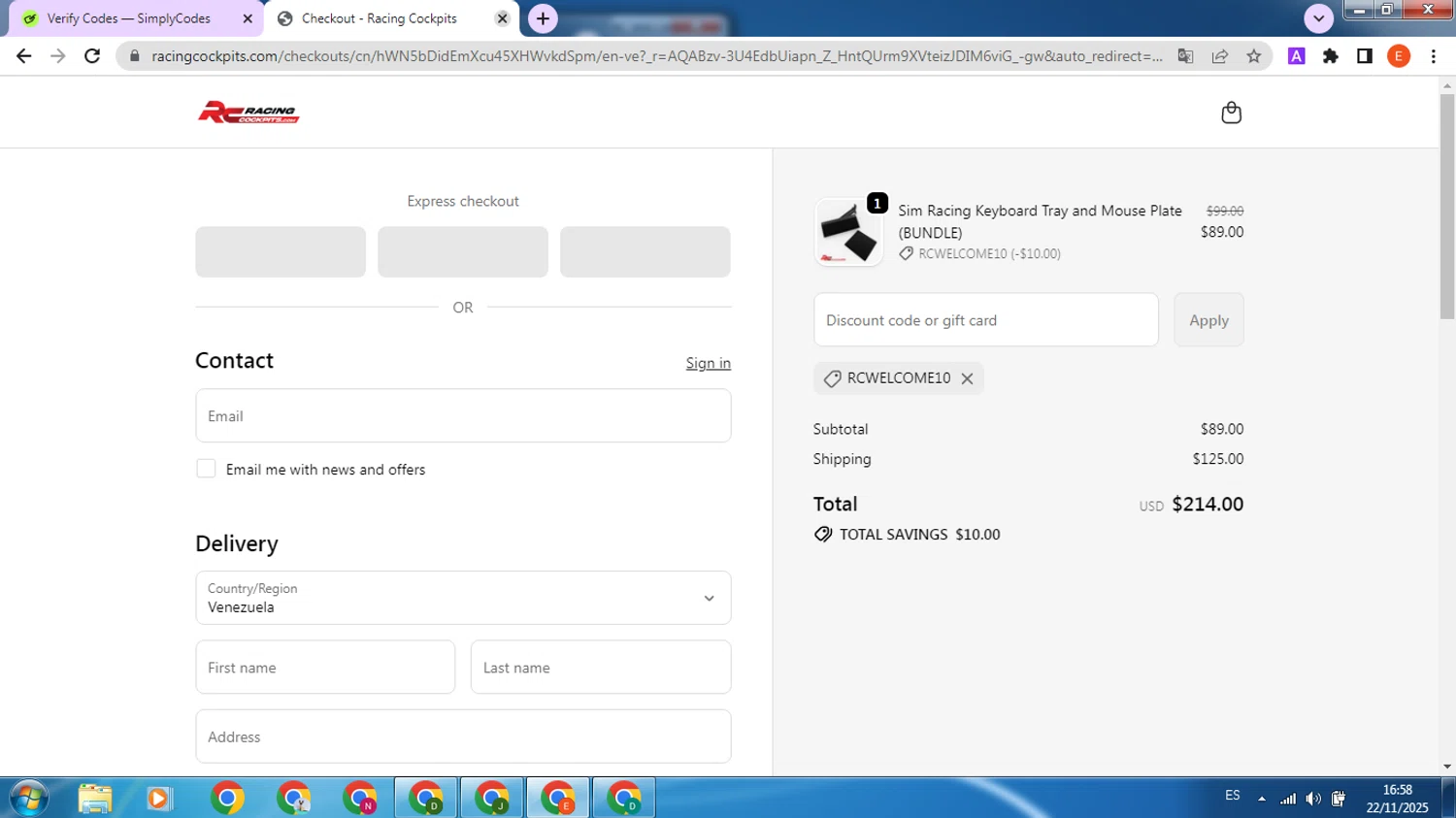Toggle the browser side panel icon
The width and height of the screenshot is (1456, 818).
point(1365,56)
